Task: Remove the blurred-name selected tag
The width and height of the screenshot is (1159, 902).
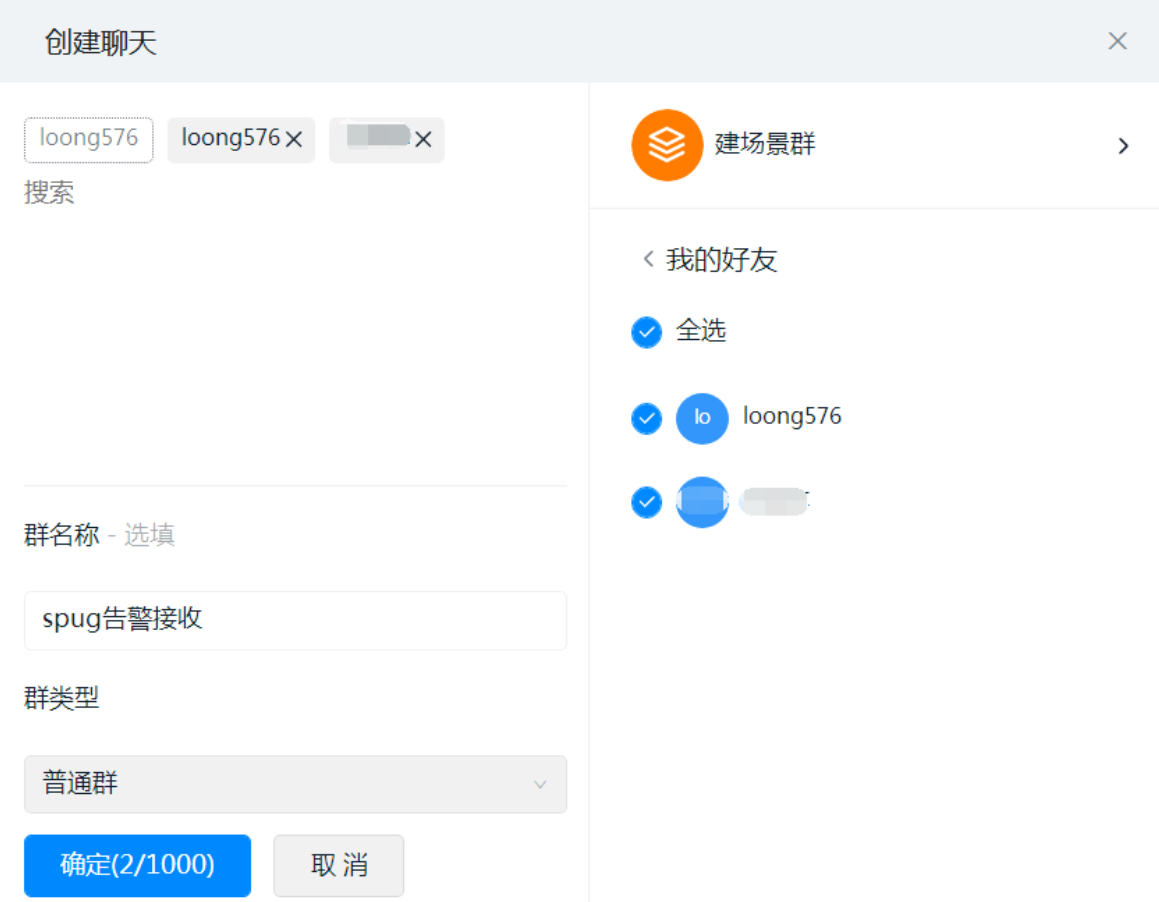Action: 423,139
